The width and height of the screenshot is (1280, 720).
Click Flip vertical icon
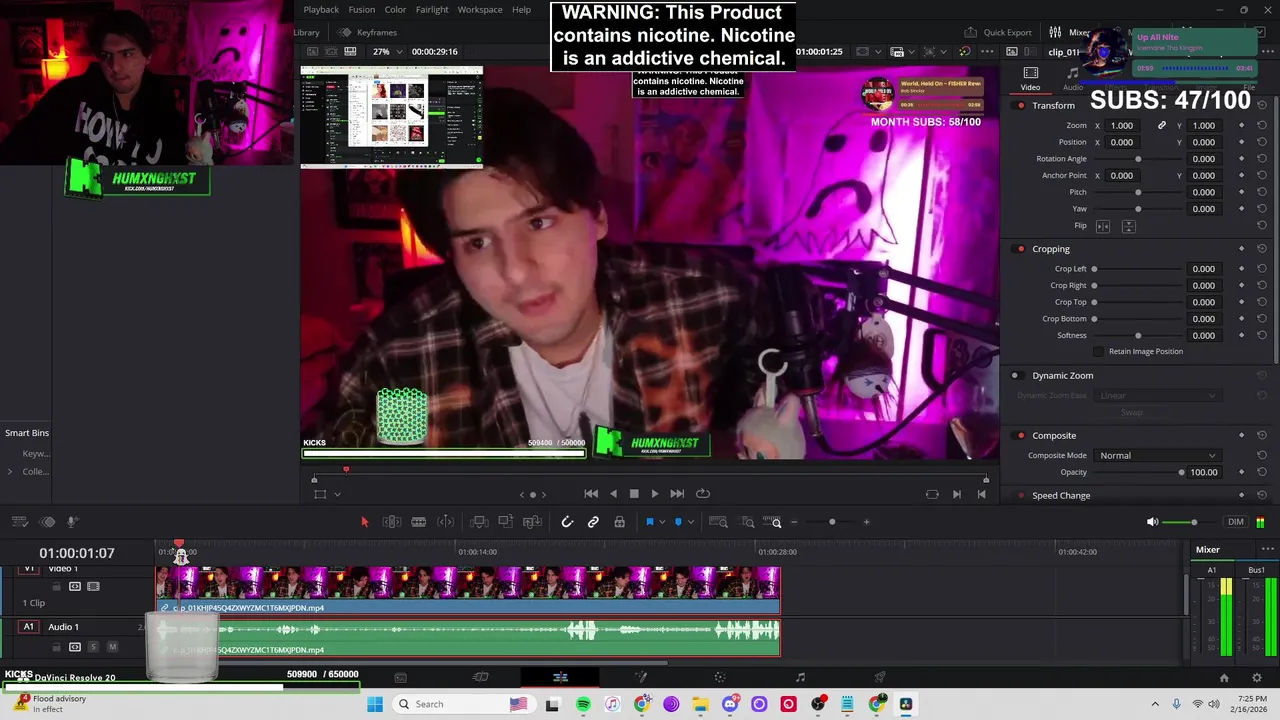tap(1128, 227)
